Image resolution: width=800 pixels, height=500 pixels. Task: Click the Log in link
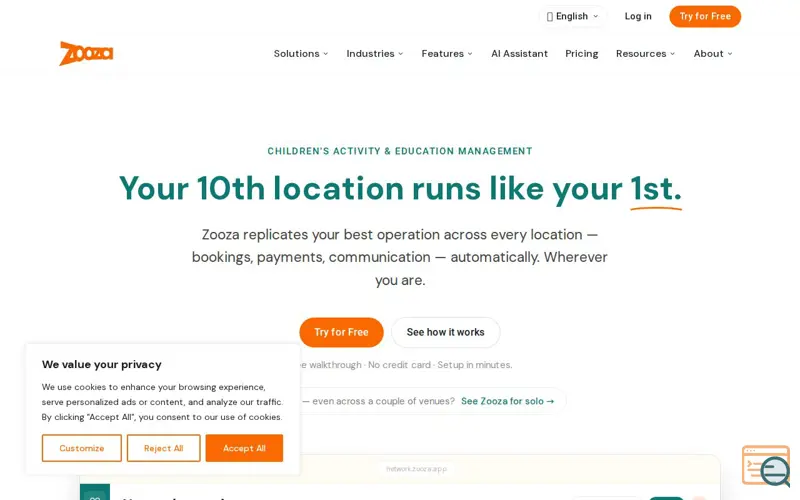[638, 16]
